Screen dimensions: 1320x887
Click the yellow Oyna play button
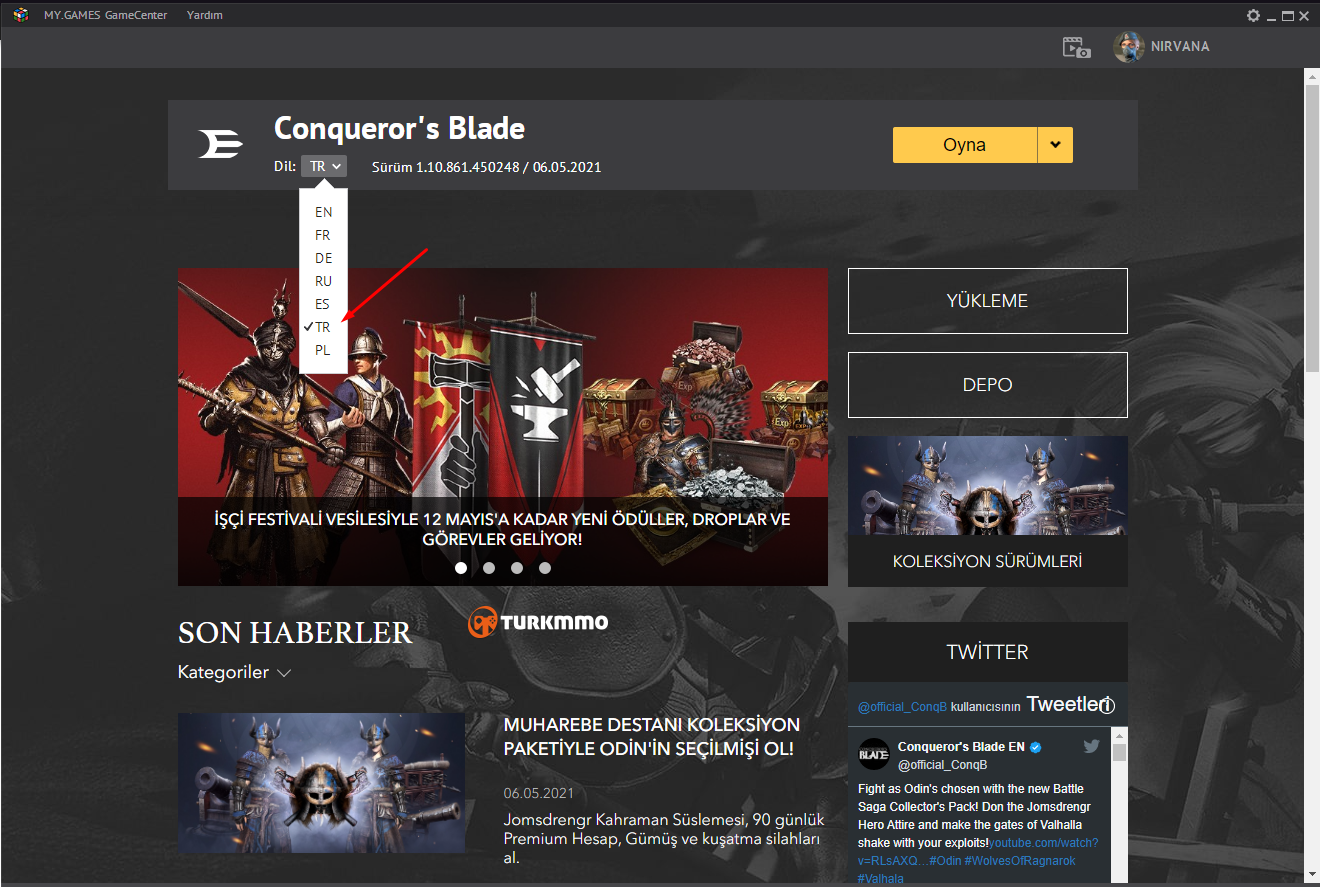(x=965, y=145)
